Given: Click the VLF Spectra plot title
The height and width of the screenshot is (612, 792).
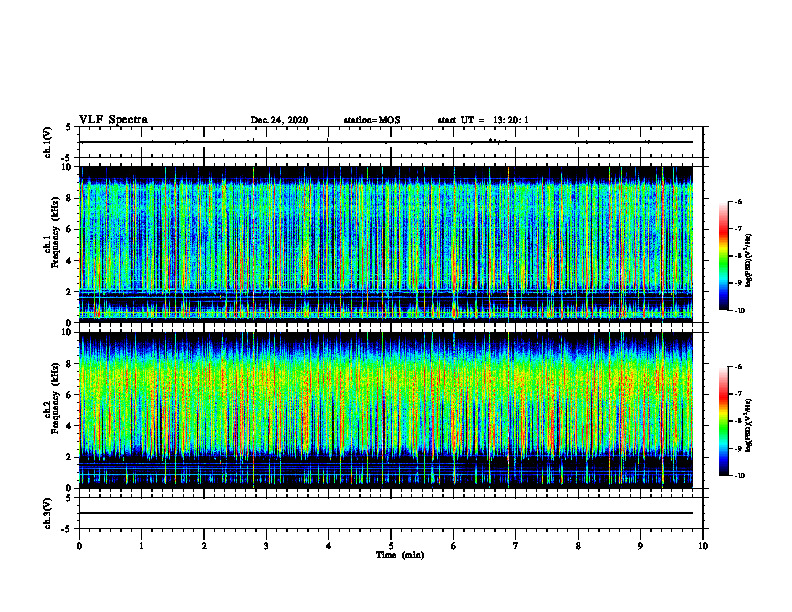Looking at the screenshot, I should click(114, 120).
